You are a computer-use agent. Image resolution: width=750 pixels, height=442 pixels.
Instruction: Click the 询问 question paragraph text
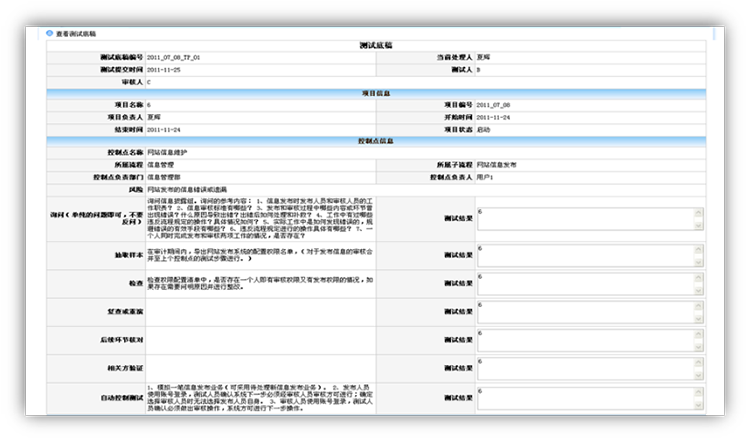point(260,219)
